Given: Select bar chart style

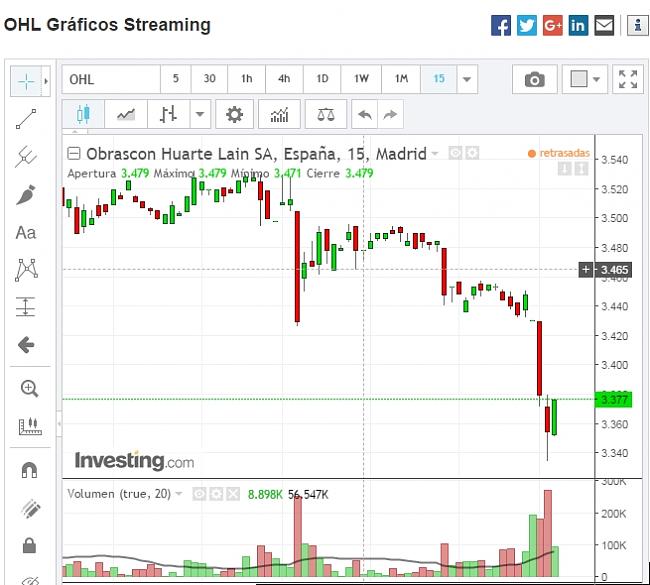Looking at the screenshot, I should (x=168, y=114).
